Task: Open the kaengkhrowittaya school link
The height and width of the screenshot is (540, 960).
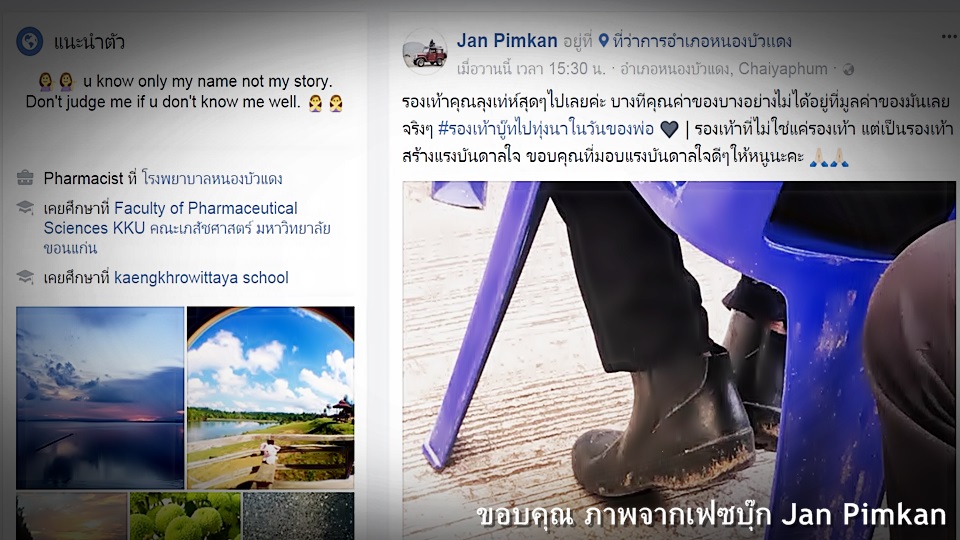Action: click(201, 277)
